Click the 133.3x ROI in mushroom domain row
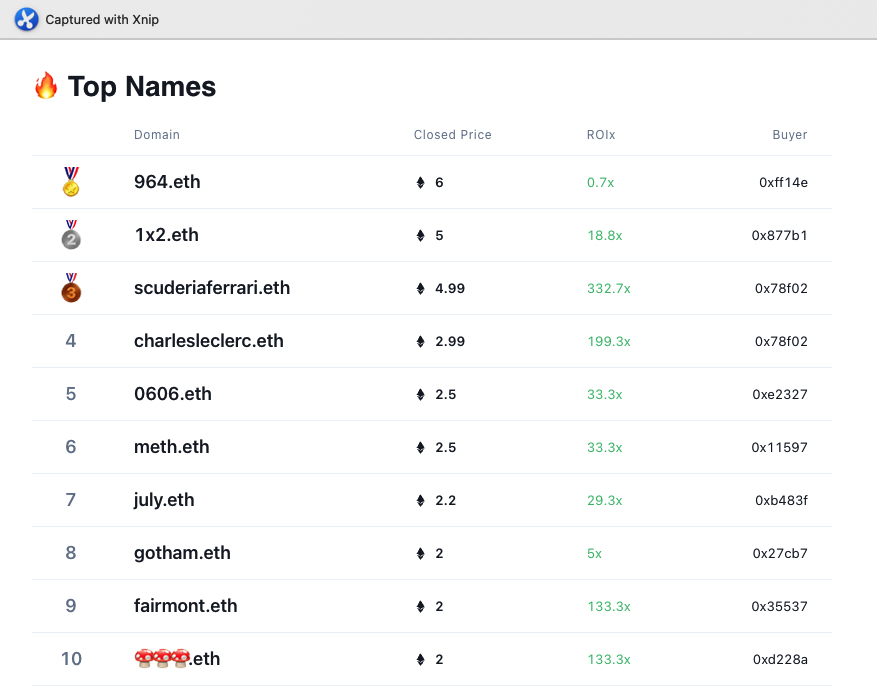This screenshot has width=877, height=689. [609, 659]
